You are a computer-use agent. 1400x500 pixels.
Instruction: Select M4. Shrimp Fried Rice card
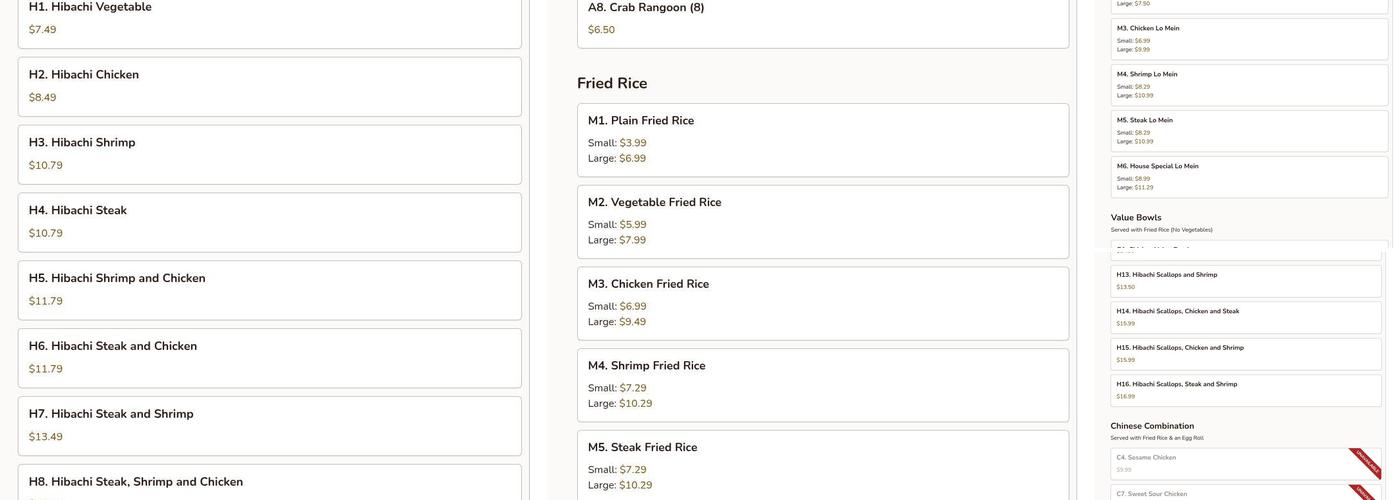822,385
